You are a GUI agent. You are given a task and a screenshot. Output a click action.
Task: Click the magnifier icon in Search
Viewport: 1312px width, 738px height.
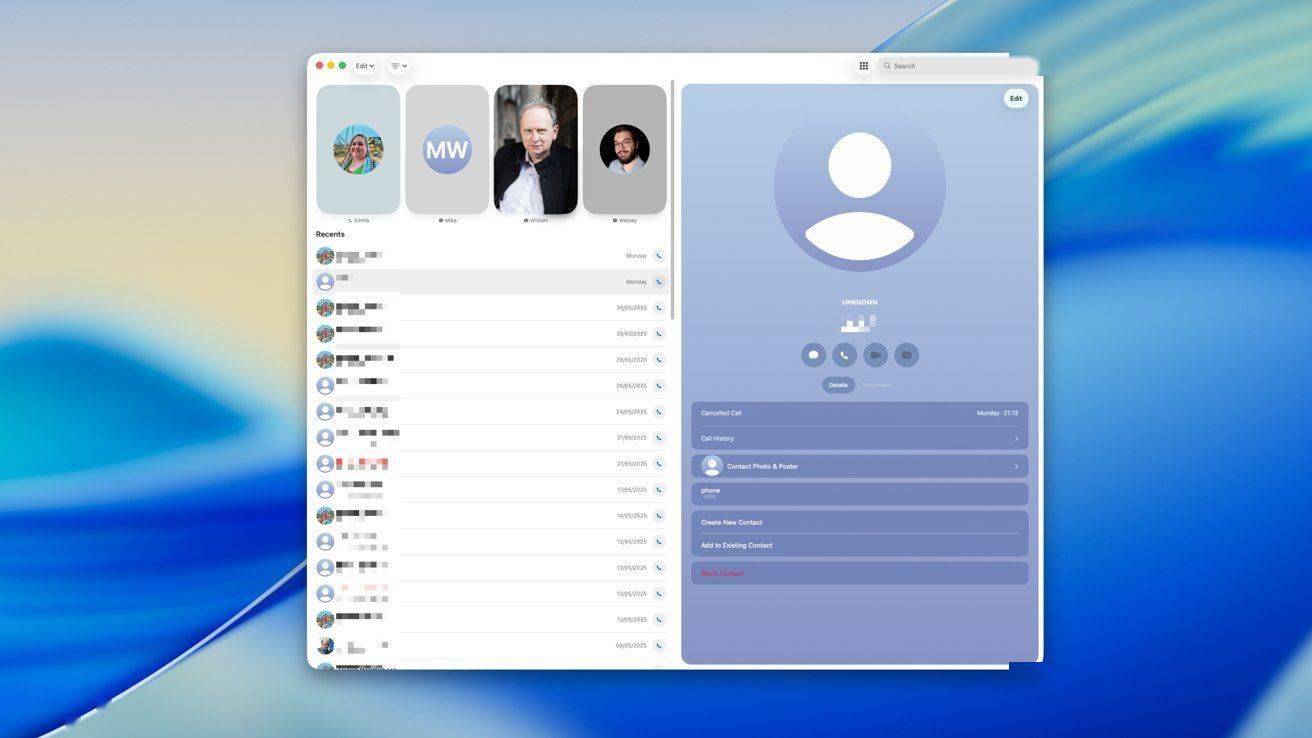[x=887, y=66]
